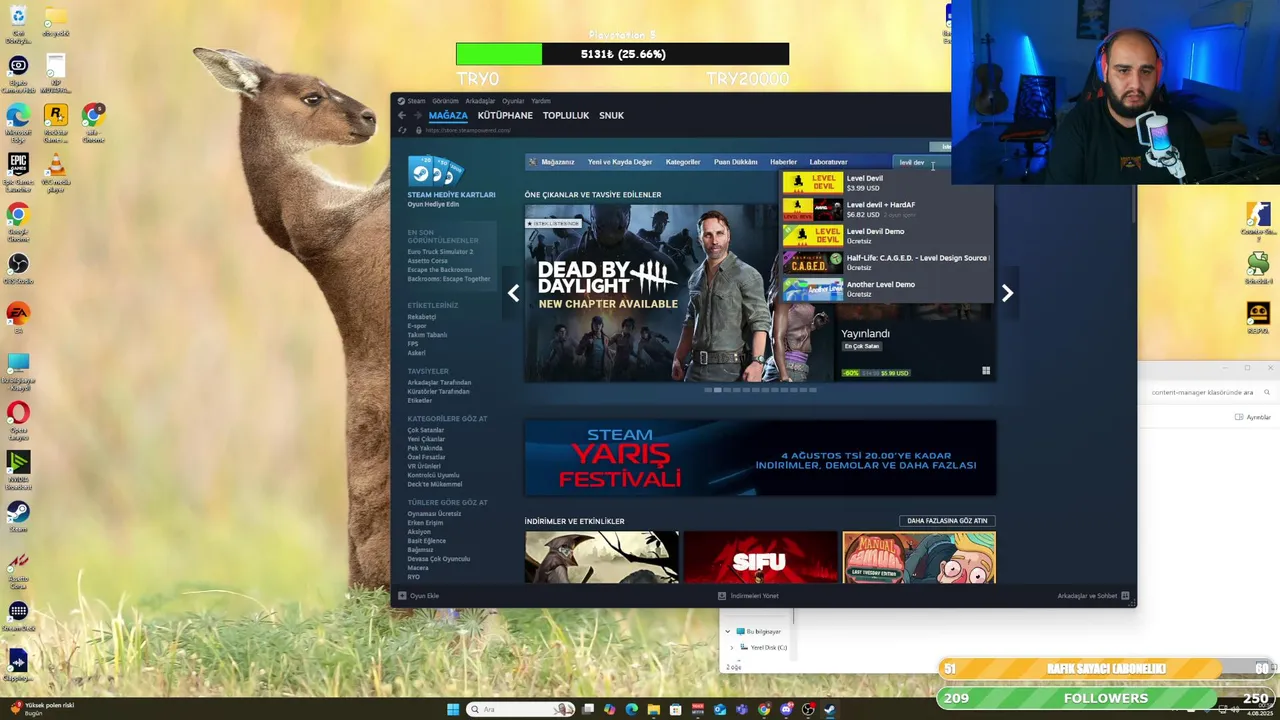Open the Oyunlar menu
Viewport: 1280px width, 720px height.
(513, 101)
